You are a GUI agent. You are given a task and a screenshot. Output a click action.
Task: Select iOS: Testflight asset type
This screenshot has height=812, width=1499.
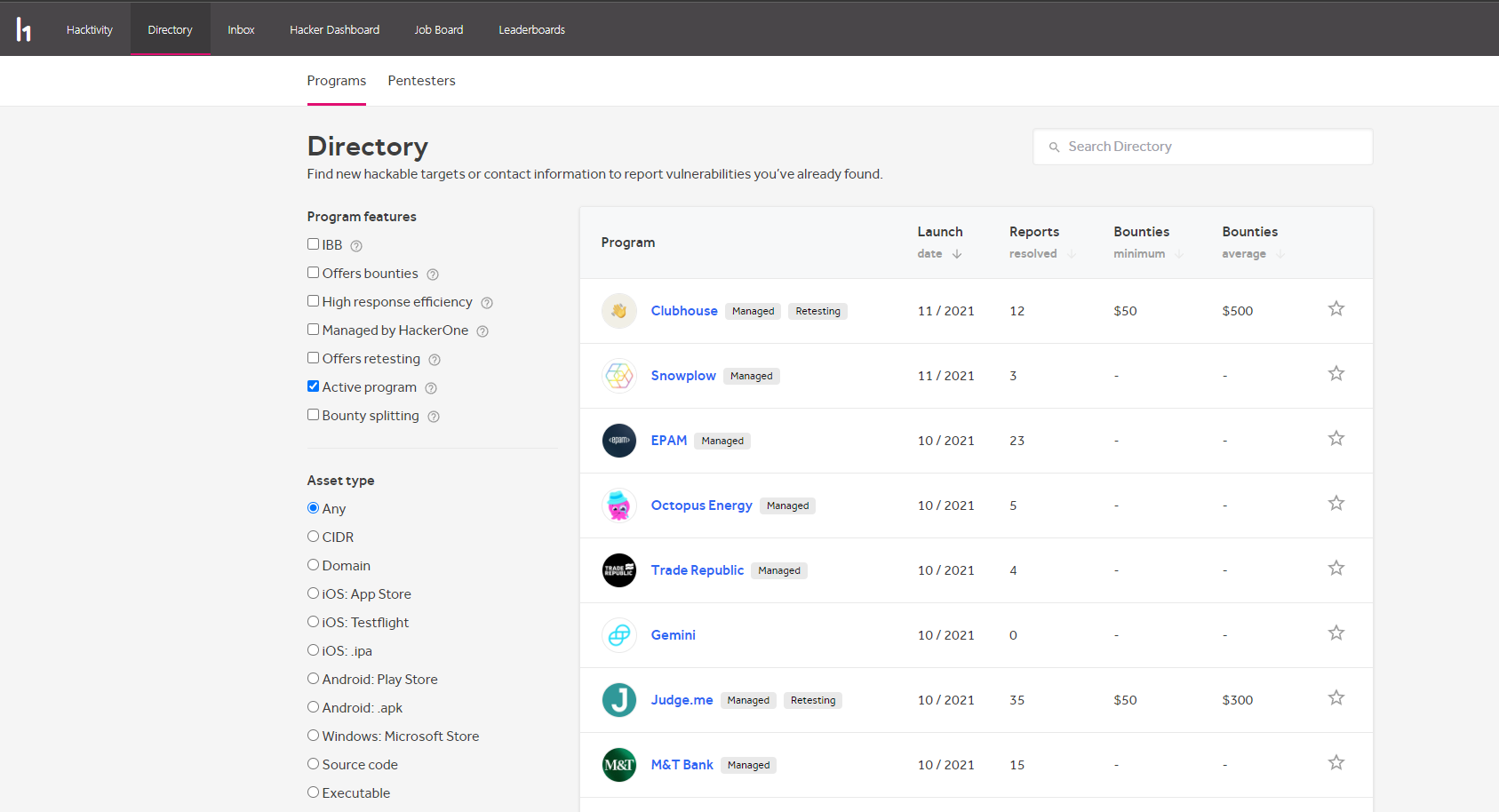coord(313,622)
